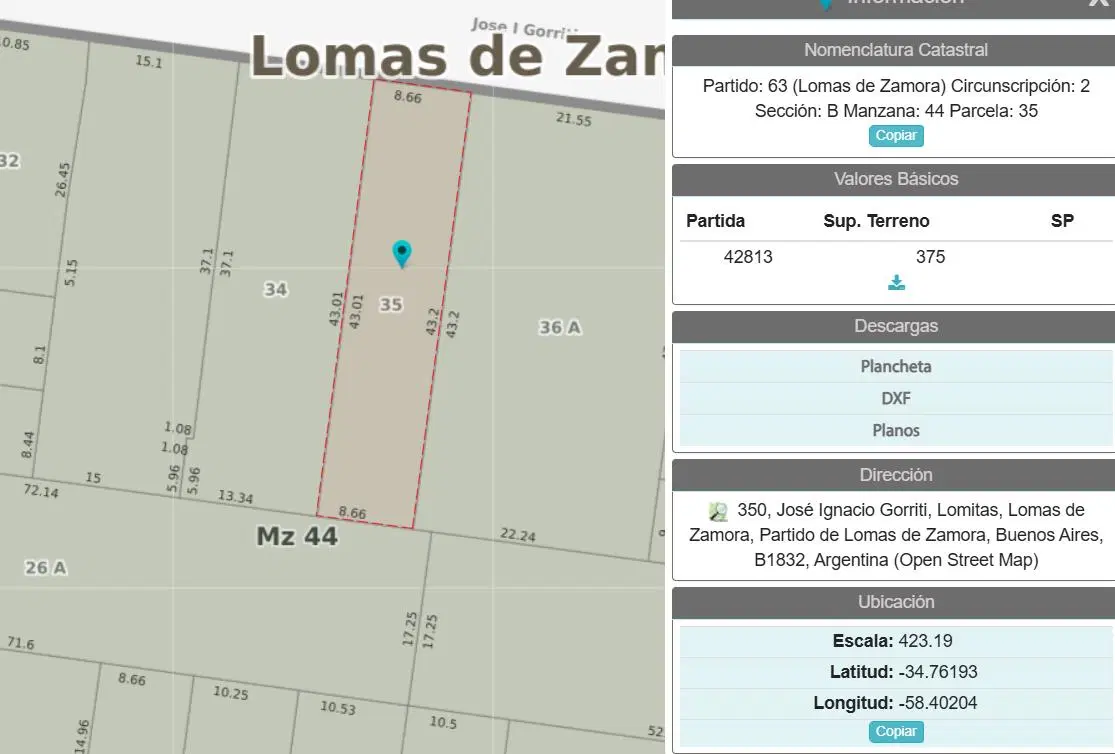The image size is (1115, 754).
Task: Open the Plancheta download
Action: (896, 366)
